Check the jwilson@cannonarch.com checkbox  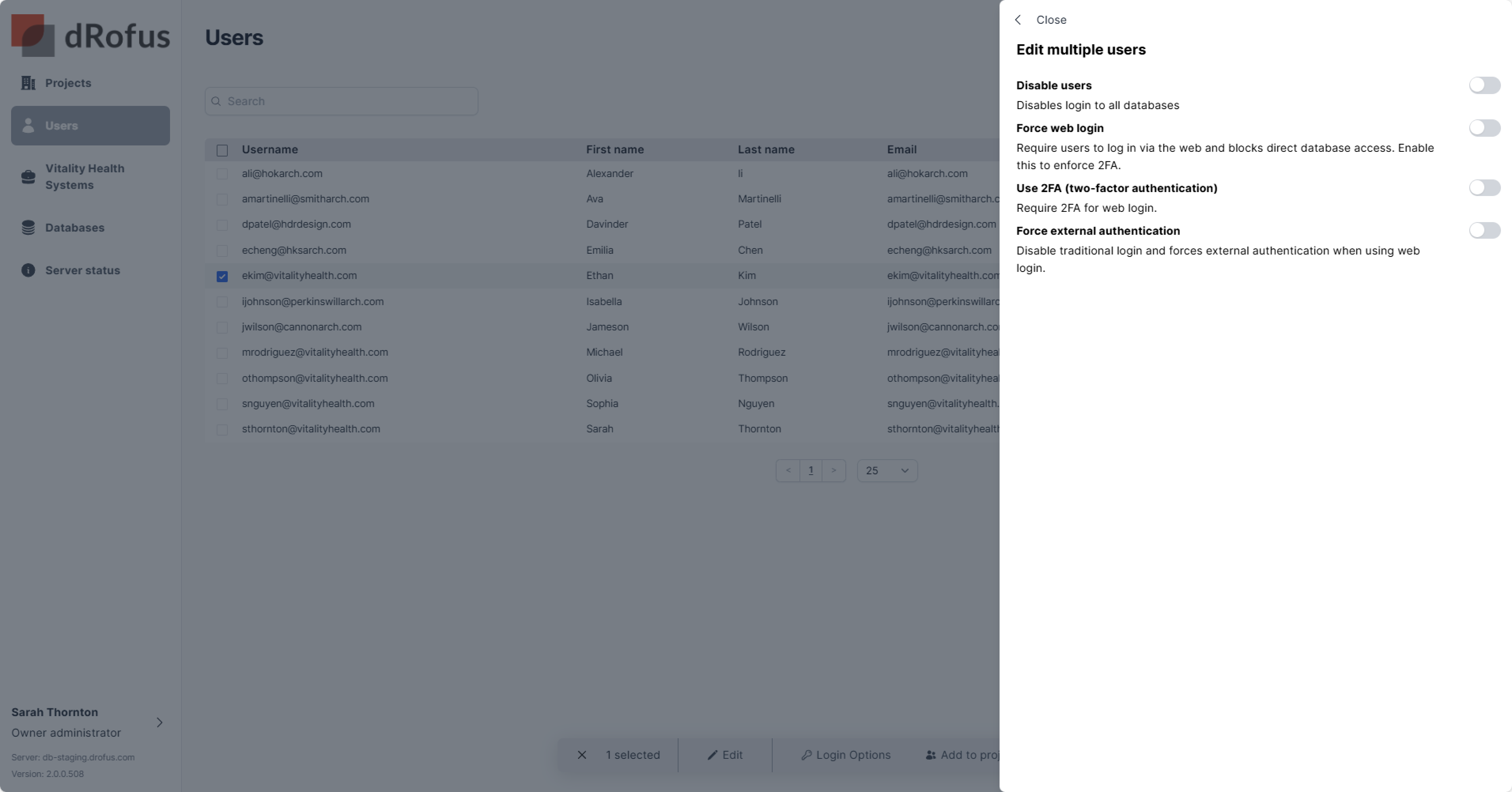tap(222, 327)
